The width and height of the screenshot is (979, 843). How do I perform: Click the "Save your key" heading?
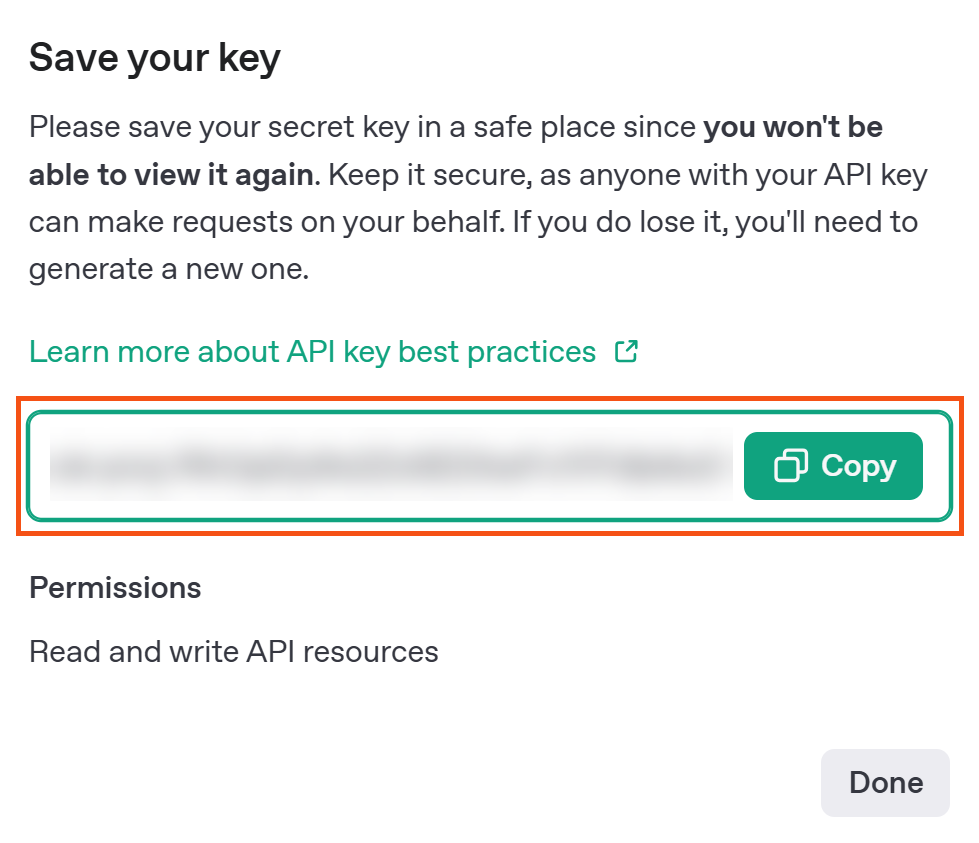tap(155, 59)
